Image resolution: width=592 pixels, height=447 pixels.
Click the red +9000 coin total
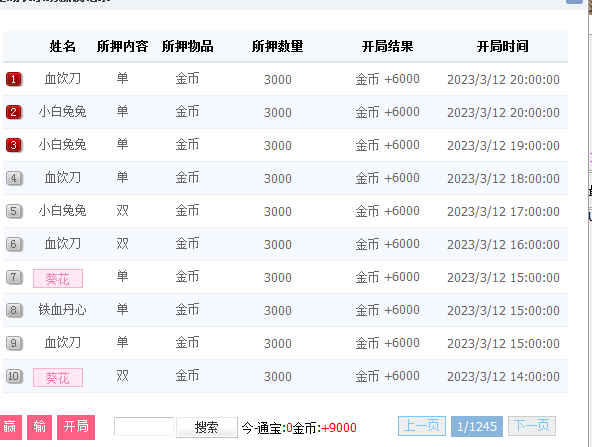339,428
